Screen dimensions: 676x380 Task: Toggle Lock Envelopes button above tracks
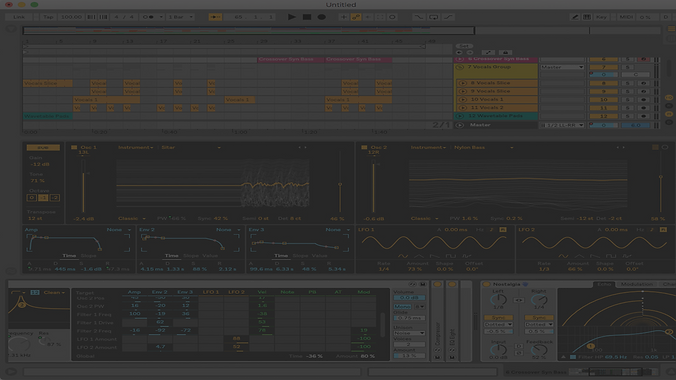(x=505, y=52)
